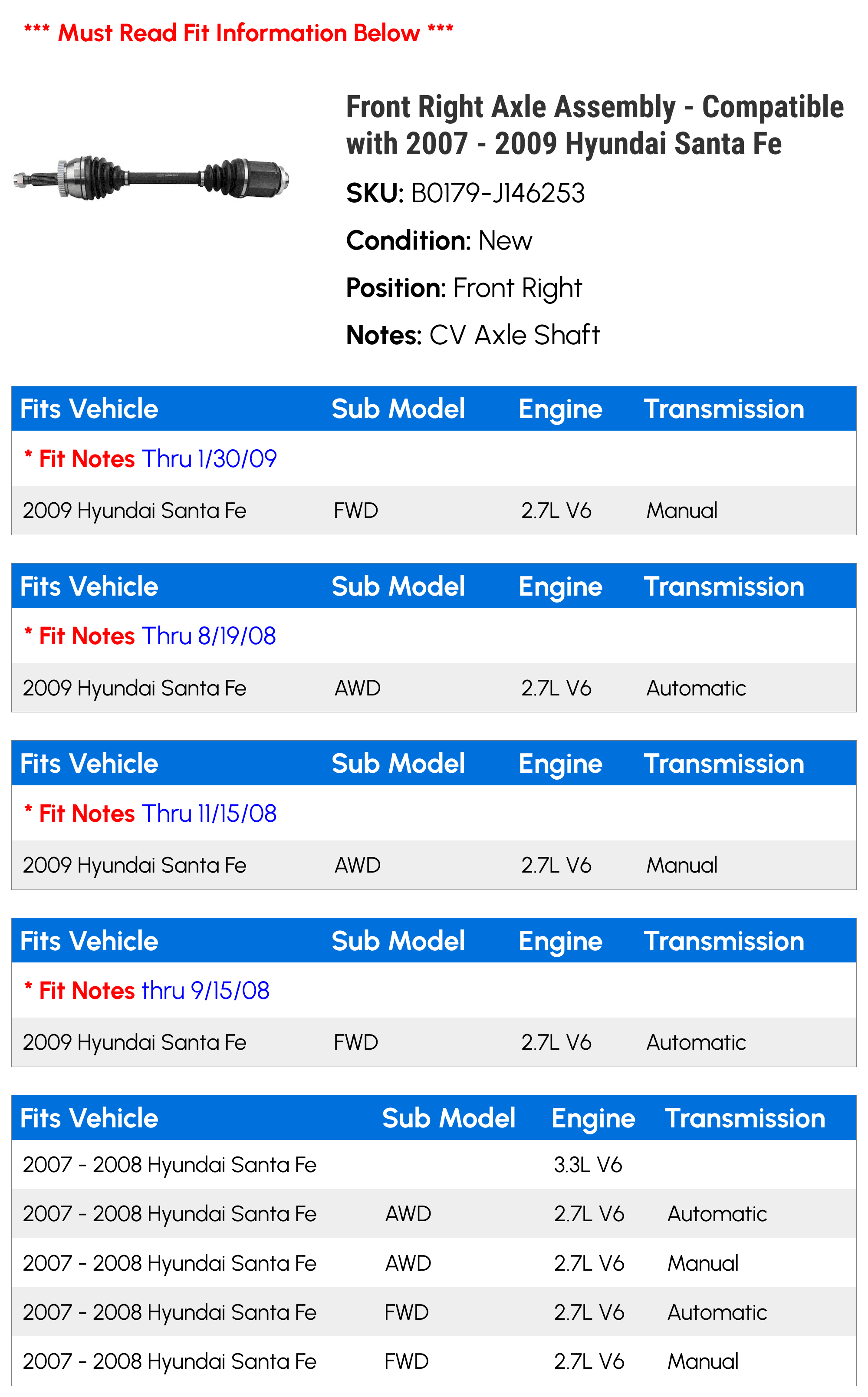Select the 2007-2008 FWD 2.7L V6 Manual row
This screenshot has width=868, height=1397.
tap(434, 1361)
